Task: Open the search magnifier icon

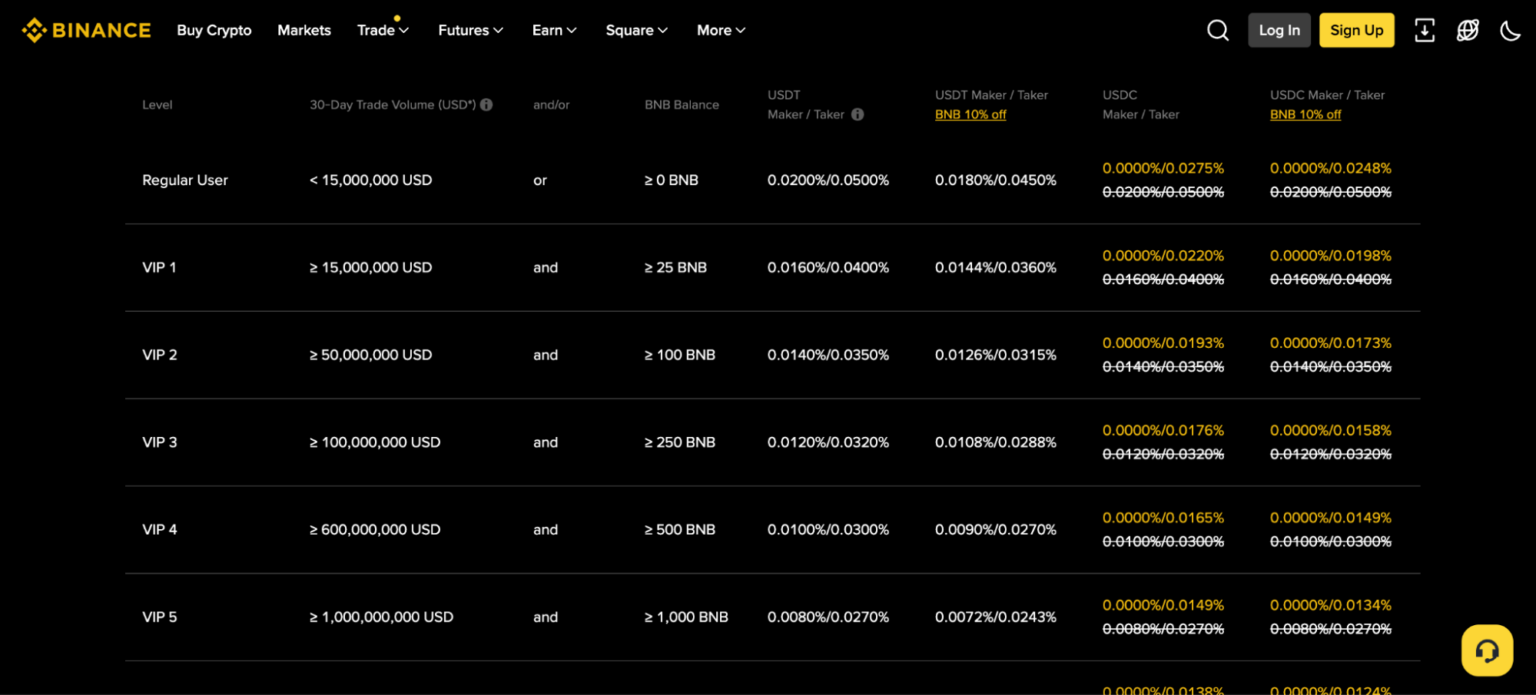Action: (x=1217, y=30)
